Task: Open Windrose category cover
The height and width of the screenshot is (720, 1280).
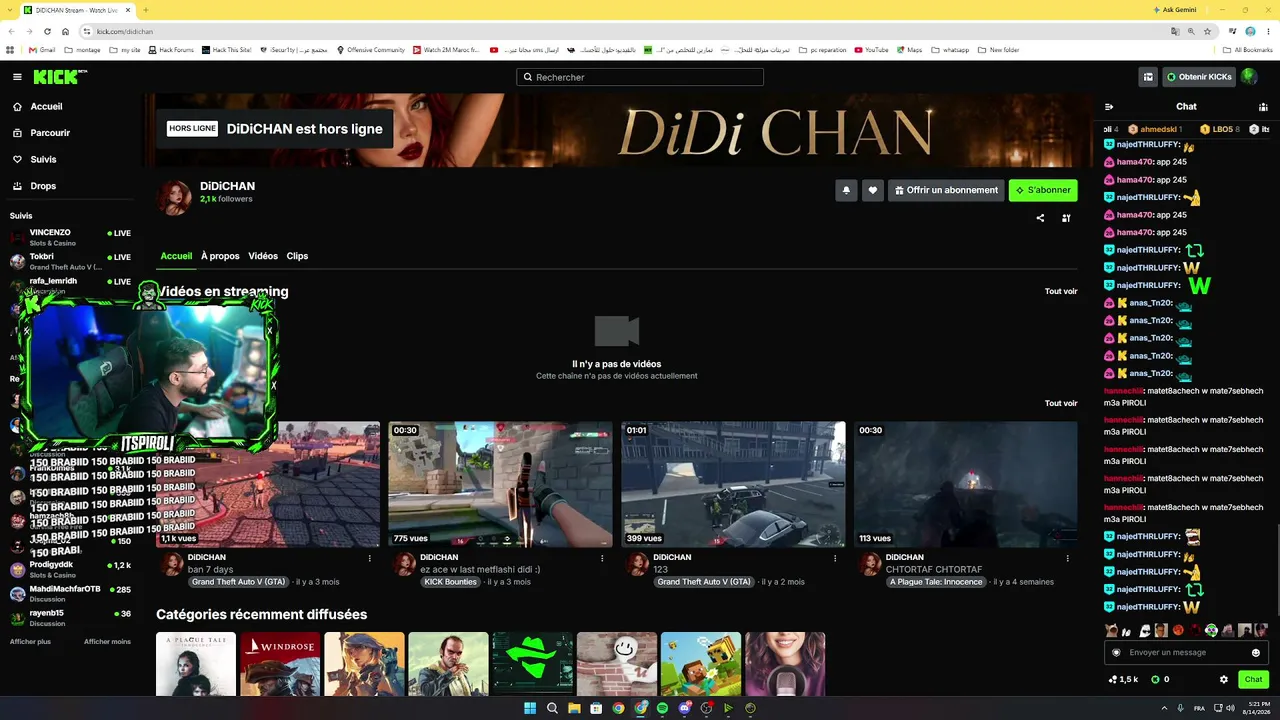Action: [x=280, y=664]
